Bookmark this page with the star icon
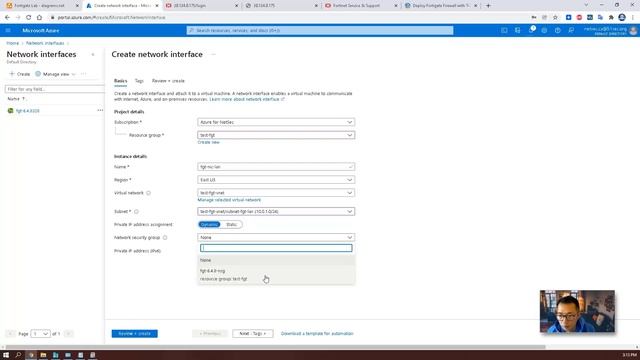640x360 pixels. (555, 18)
